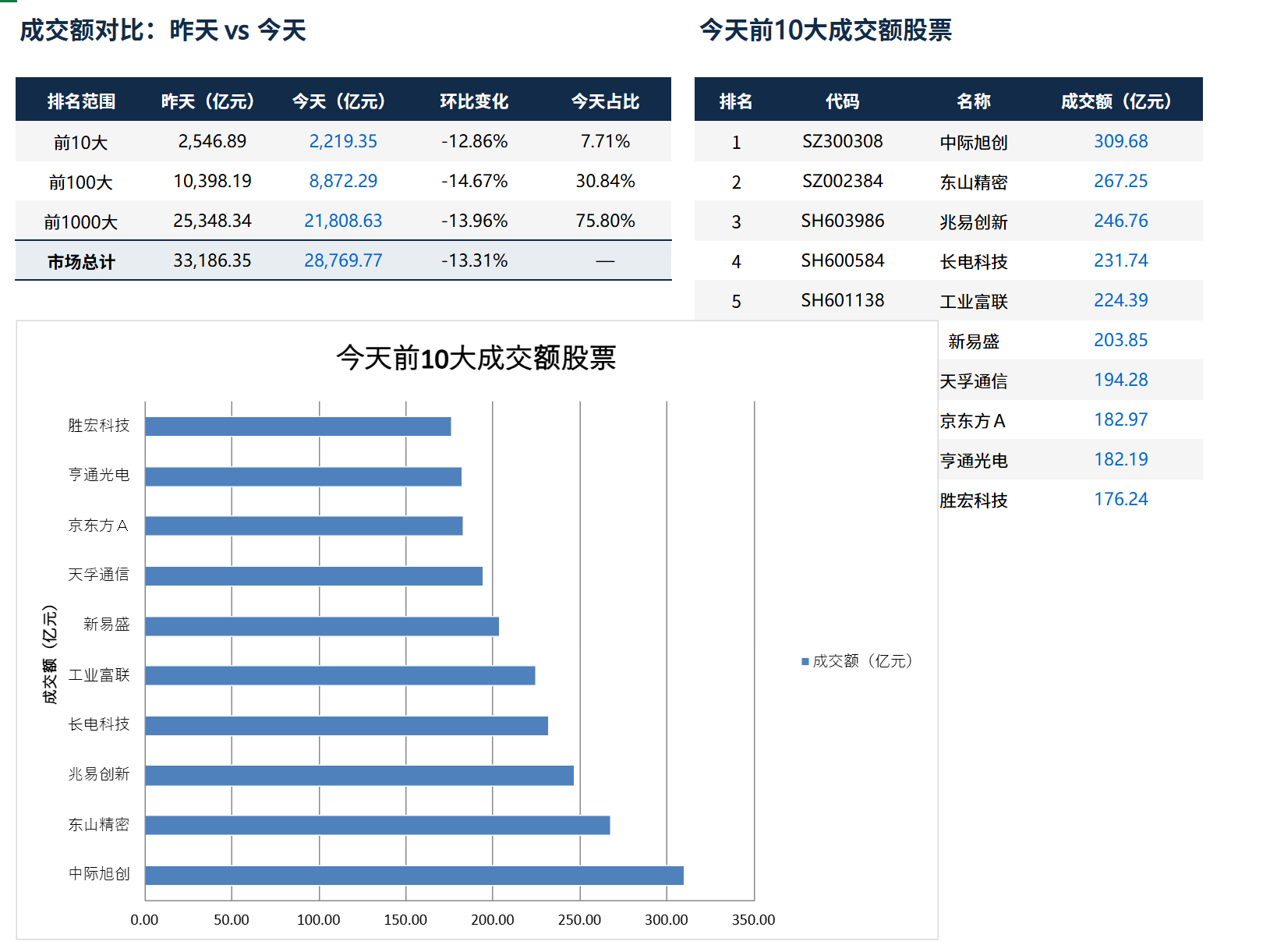Click the total value 33,186.35
The height and width of the screenshot is (952, 1277).
click(212, 260)
